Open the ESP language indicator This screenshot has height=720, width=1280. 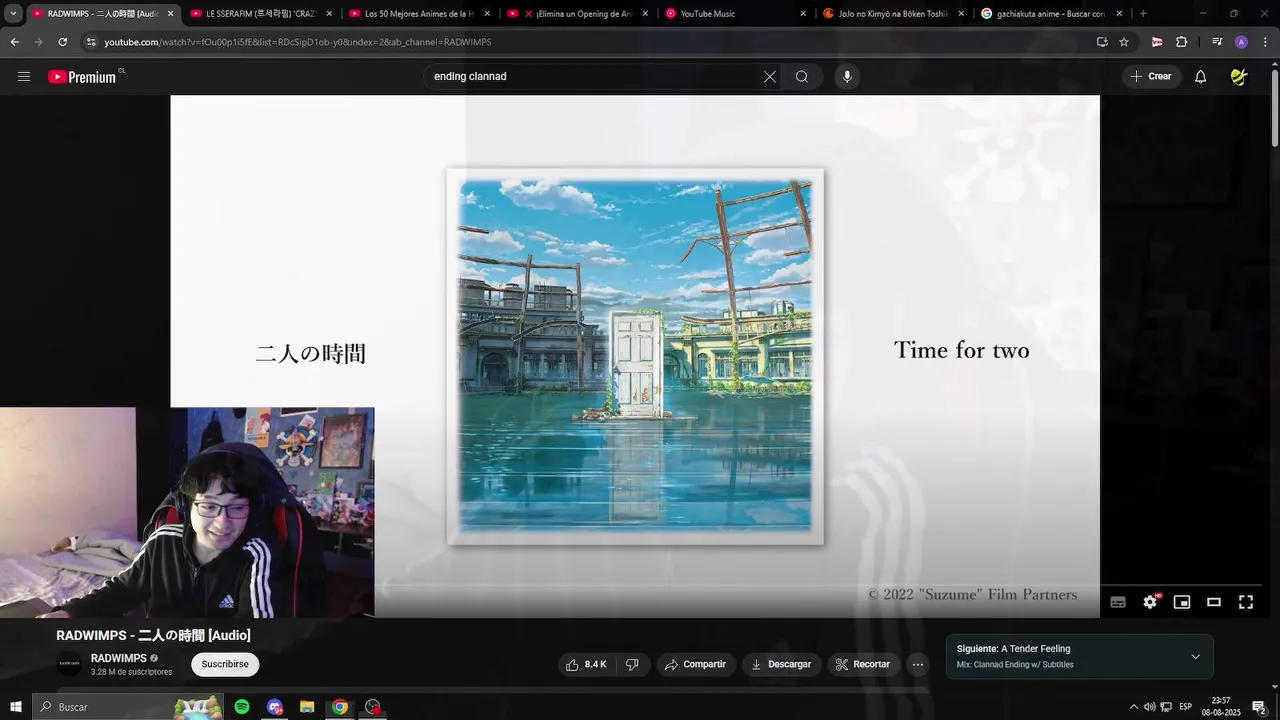click(1185, 707)
